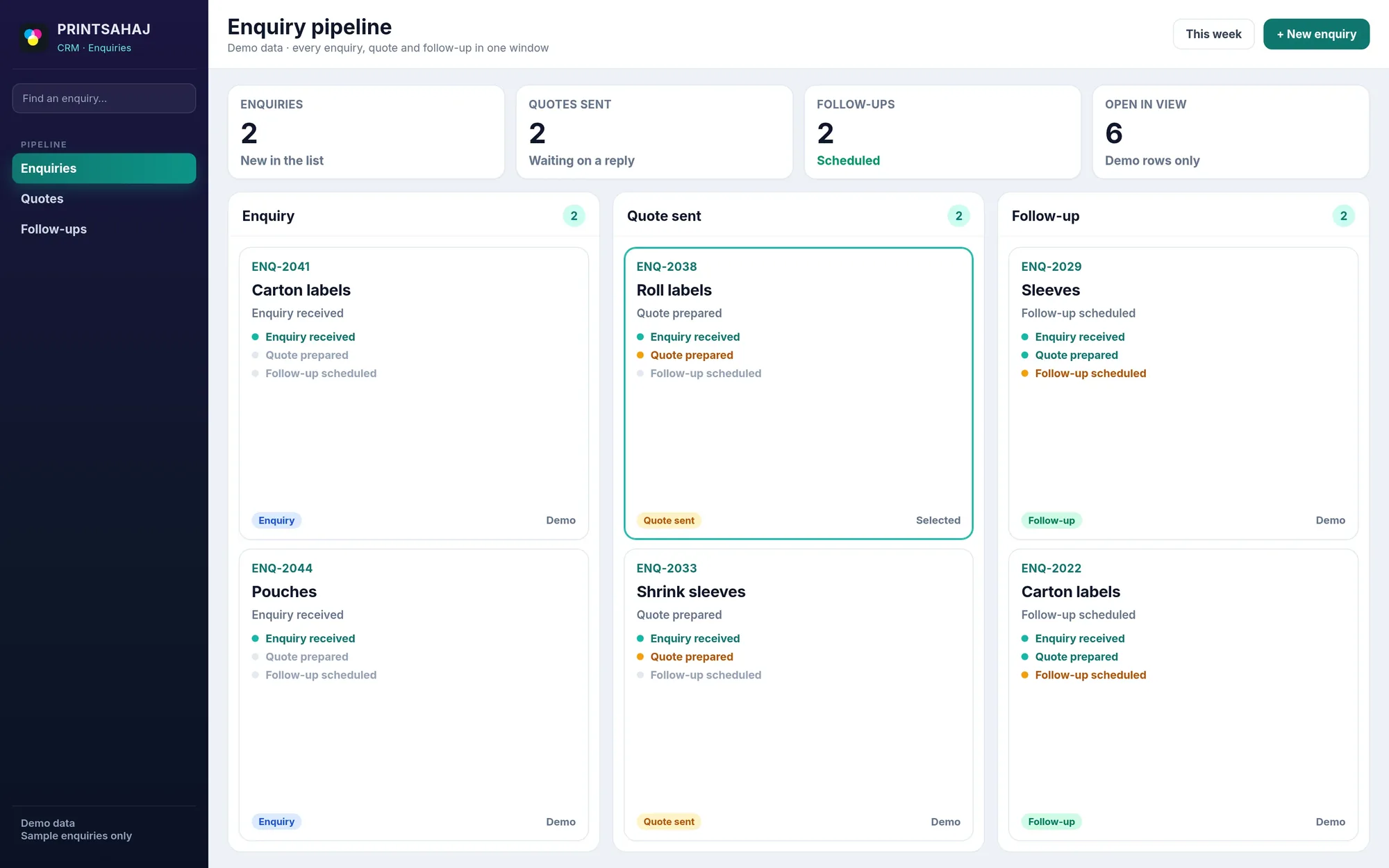
Task: Click the Quote sent tag on Shrink sleeves
Action: click(669, 821)
